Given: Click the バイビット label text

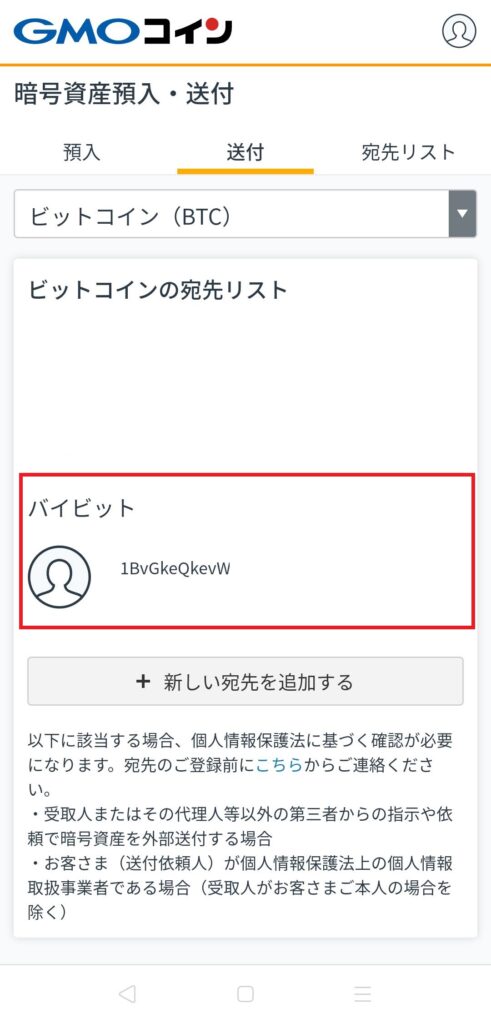Looking at the screenshot, I should point(82,509).
